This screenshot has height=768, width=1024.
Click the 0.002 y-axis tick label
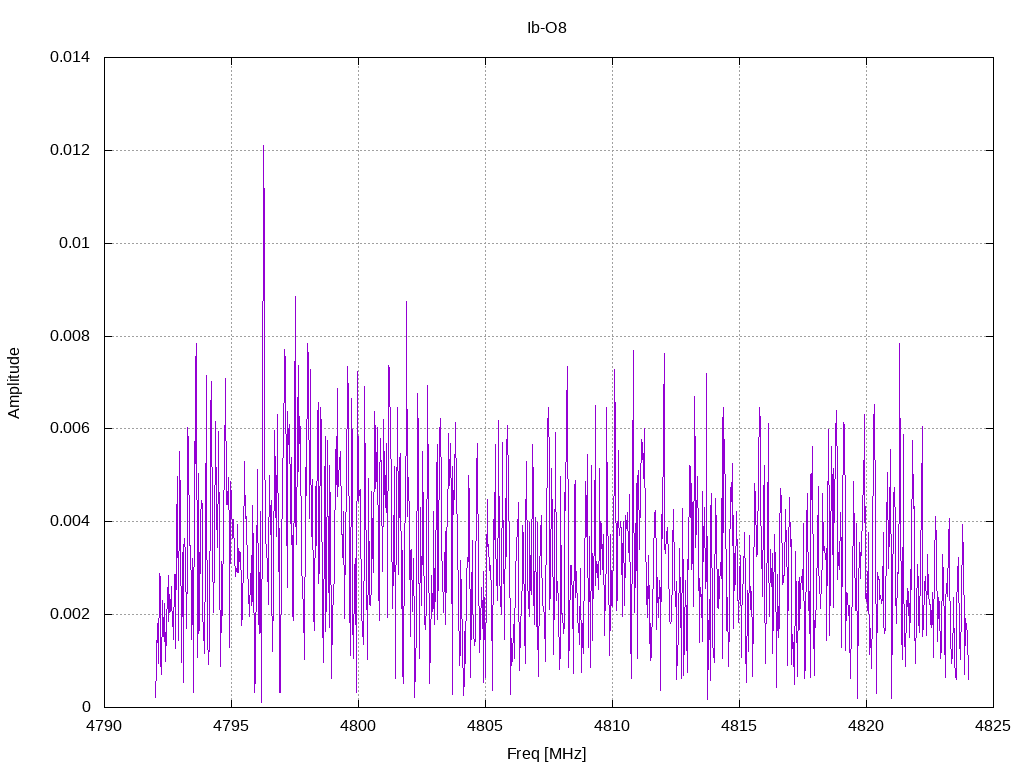(70, 615)
